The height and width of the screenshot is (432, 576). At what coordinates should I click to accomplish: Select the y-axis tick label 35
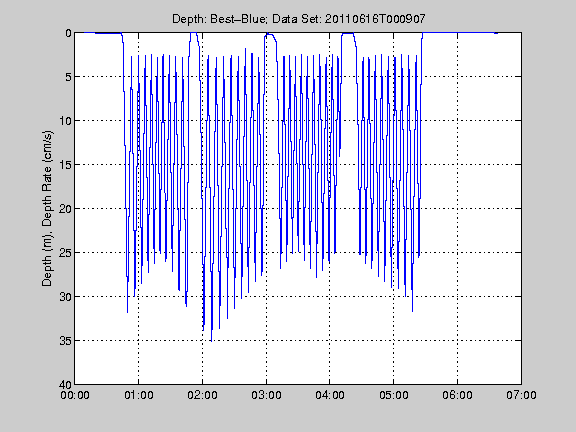pos(65,341)
